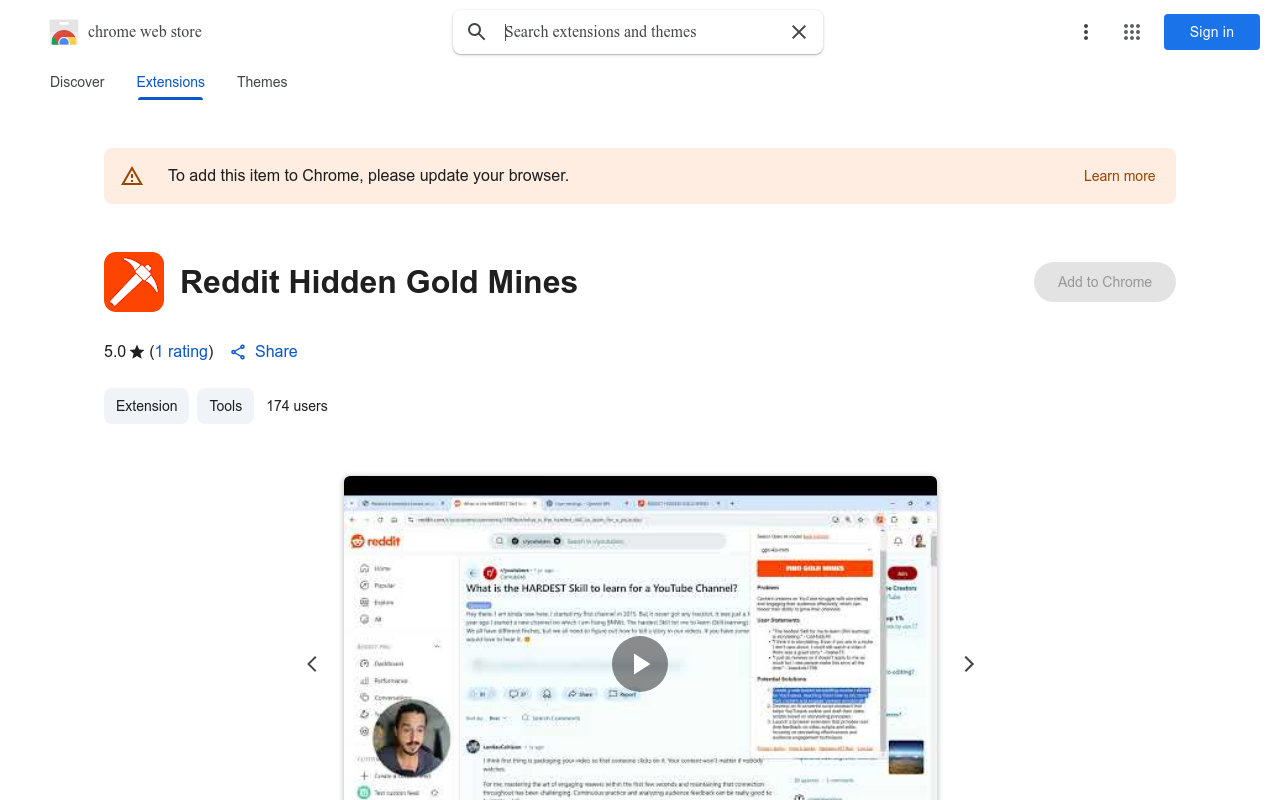1280x800 pixels.
Task: Click the Share icon next to the rating
Action: pos(238,351)
